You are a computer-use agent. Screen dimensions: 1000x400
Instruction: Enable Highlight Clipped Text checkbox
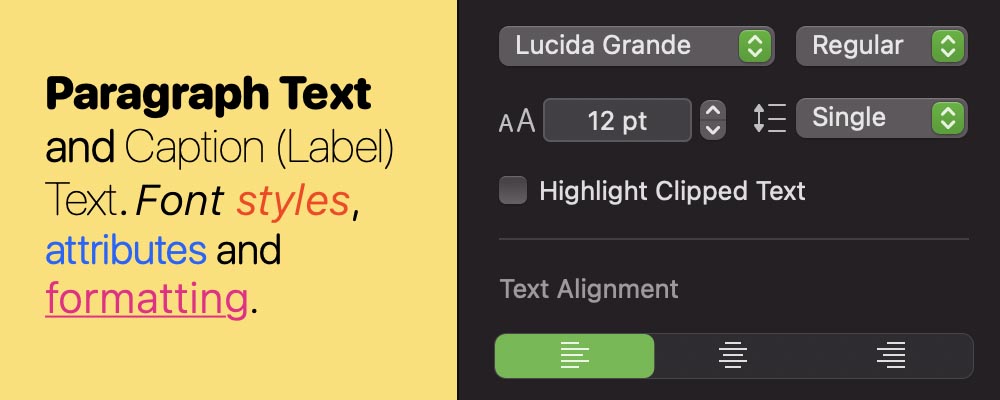pos(513,190)
